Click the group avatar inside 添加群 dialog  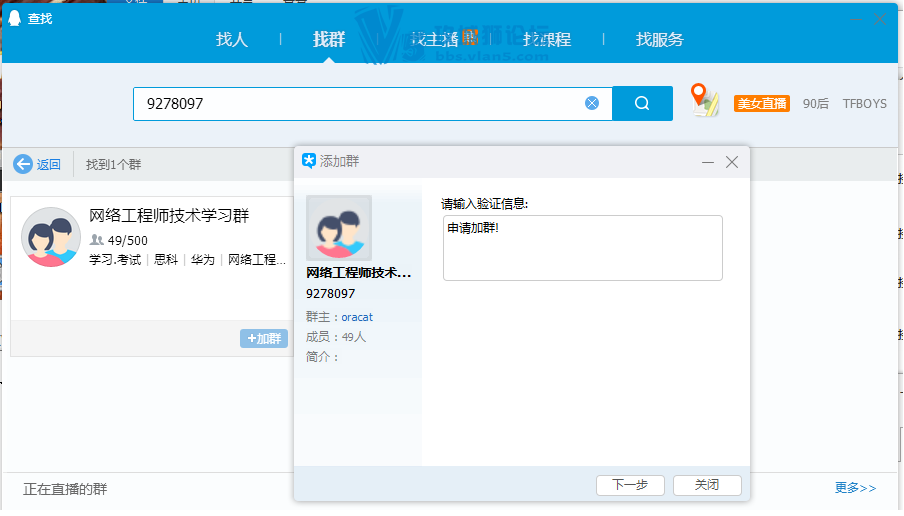(339, 228)
